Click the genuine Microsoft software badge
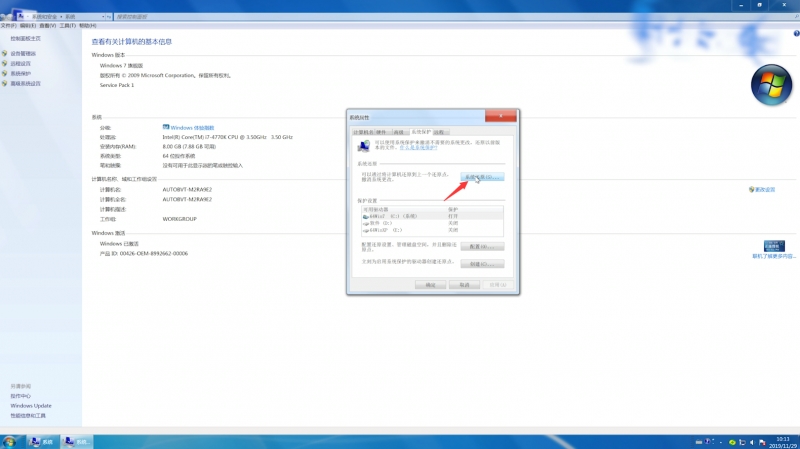 774,246
